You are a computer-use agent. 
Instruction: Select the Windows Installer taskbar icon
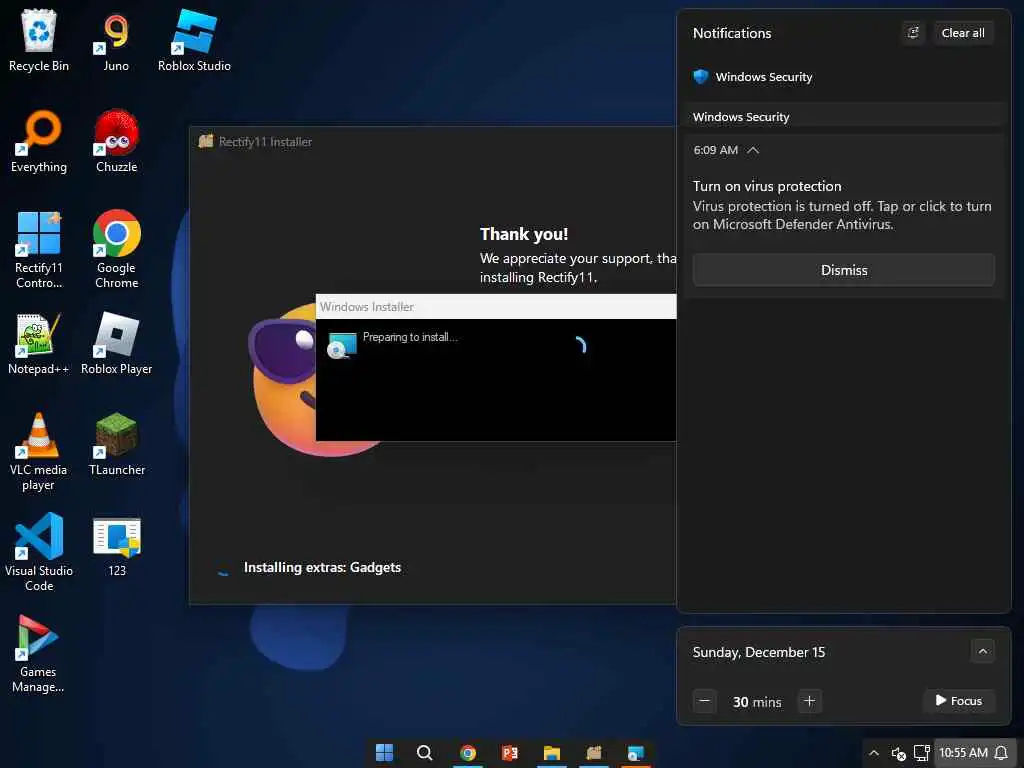click(635, 752)
